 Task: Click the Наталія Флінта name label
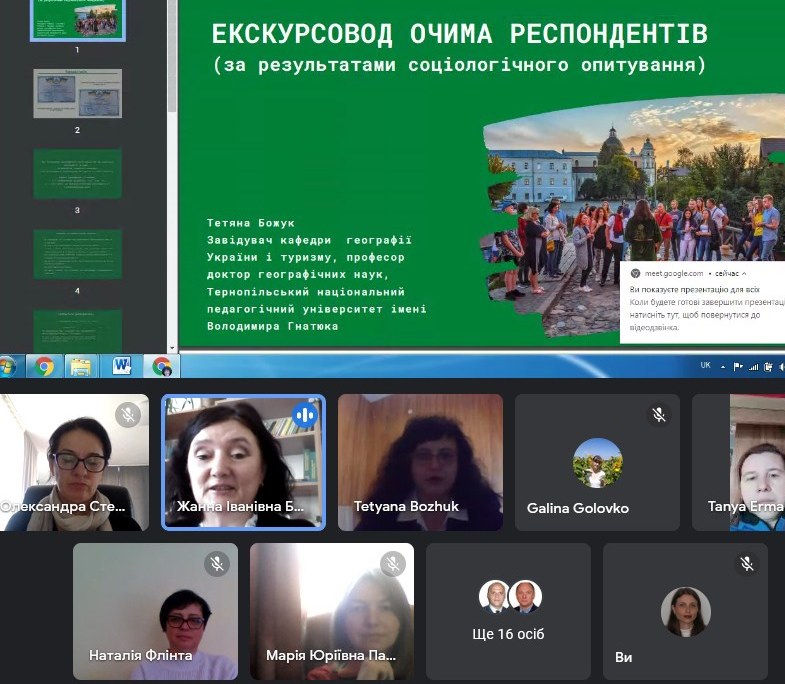point(141,655)
